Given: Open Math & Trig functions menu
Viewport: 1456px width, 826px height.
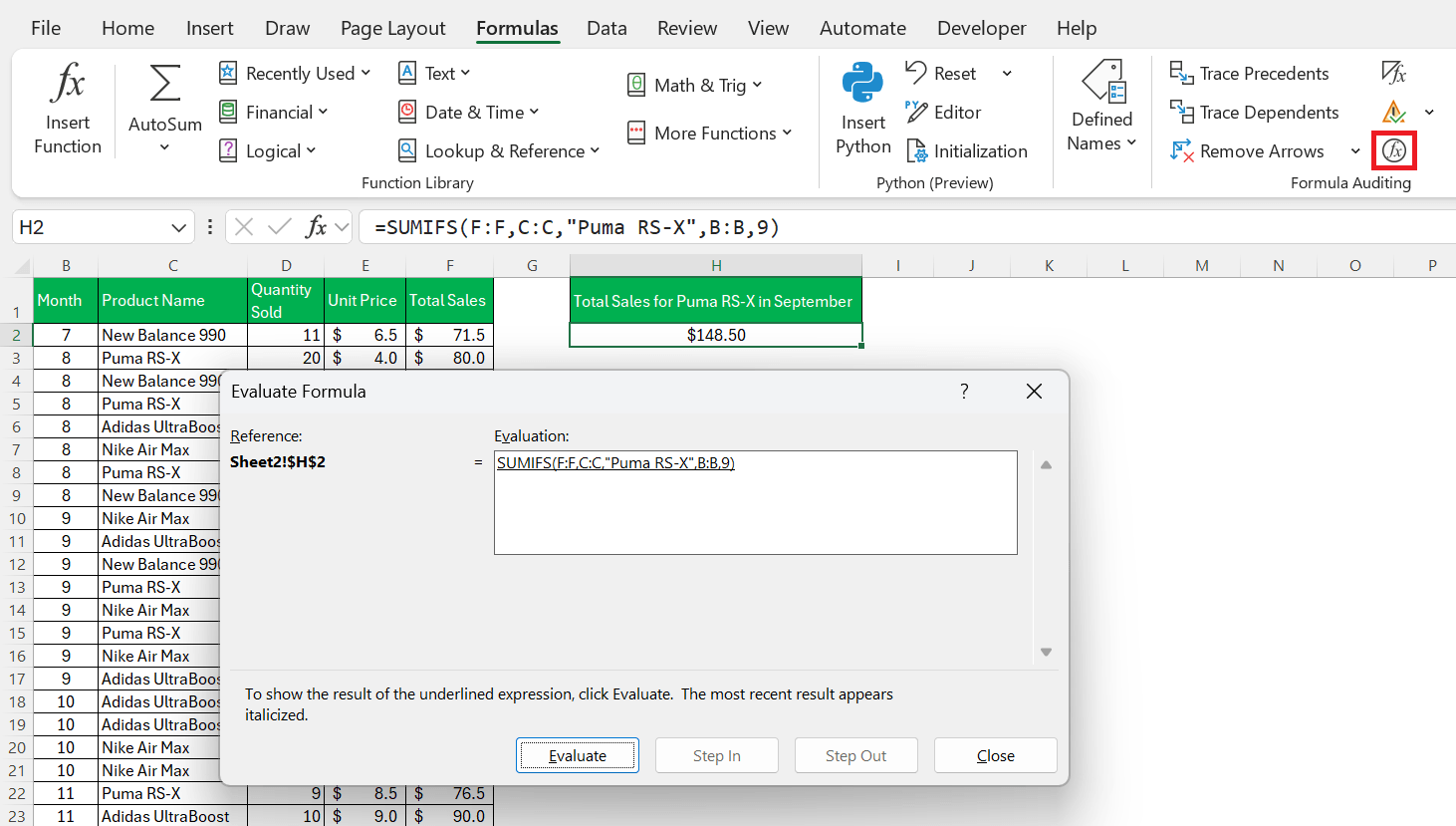Looking at the screenshot, I should click(x=695, y=85).
